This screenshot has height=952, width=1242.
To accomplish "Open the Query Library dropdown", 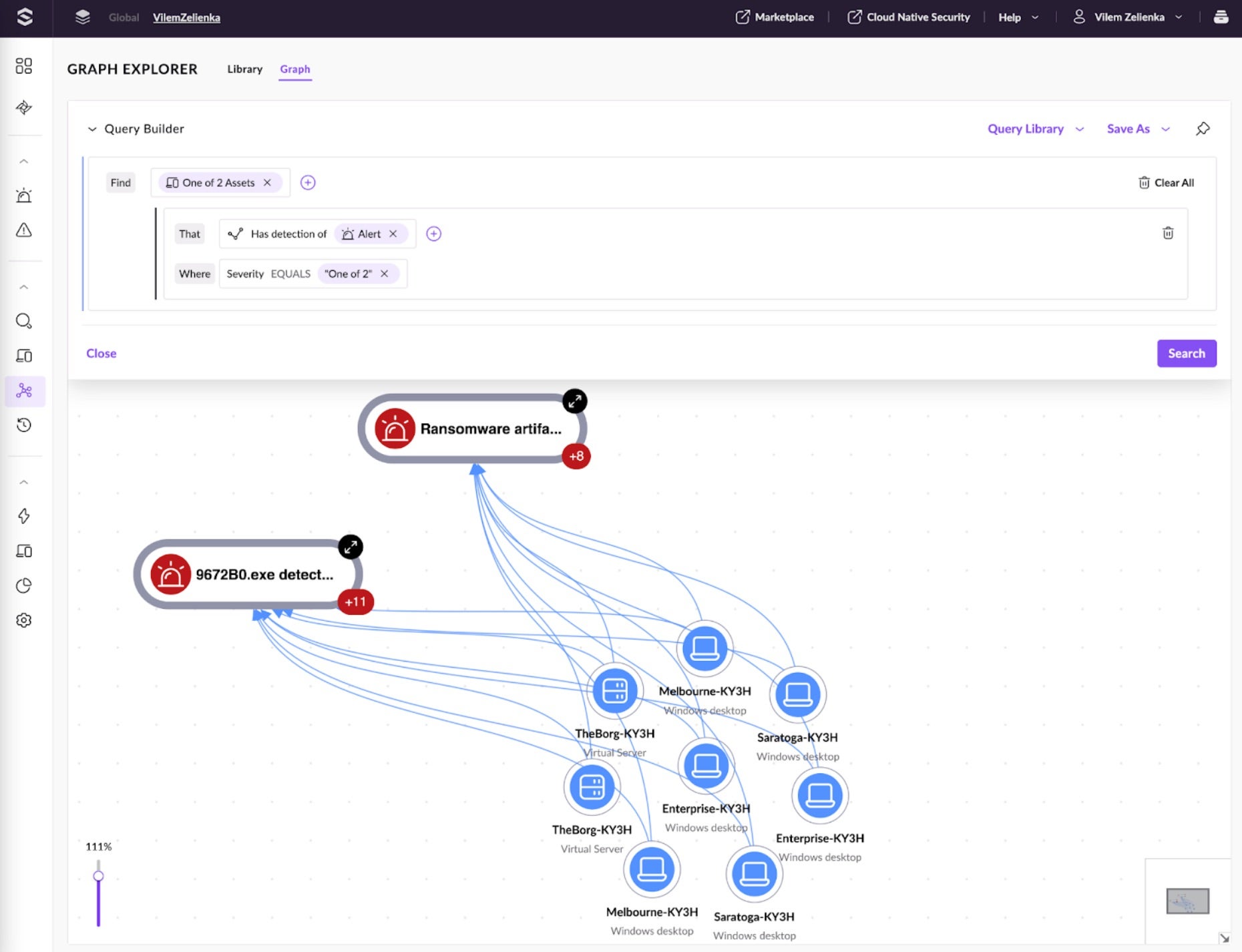I will tap(1035, 129).
